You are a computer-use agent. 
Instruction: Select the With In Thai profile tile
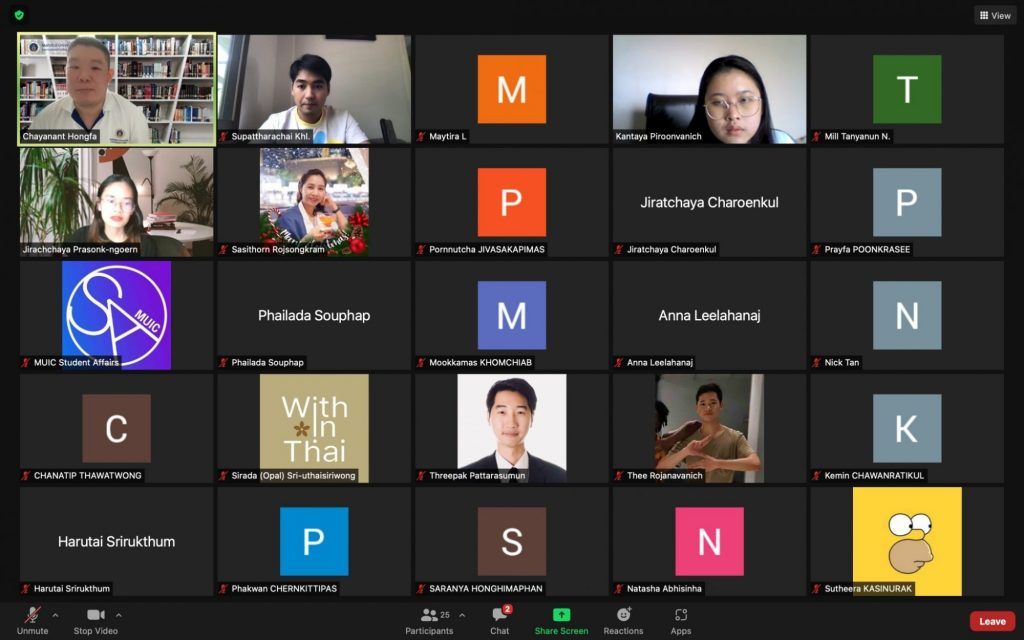(x=314, y=428)
